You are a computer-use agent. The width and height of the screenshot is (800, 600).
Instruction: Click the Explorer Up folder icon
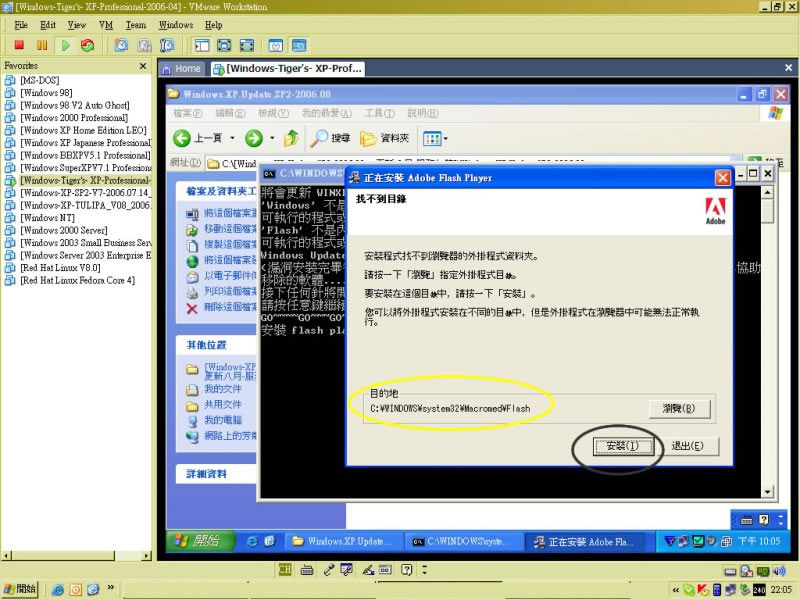(x=291, y=138)
